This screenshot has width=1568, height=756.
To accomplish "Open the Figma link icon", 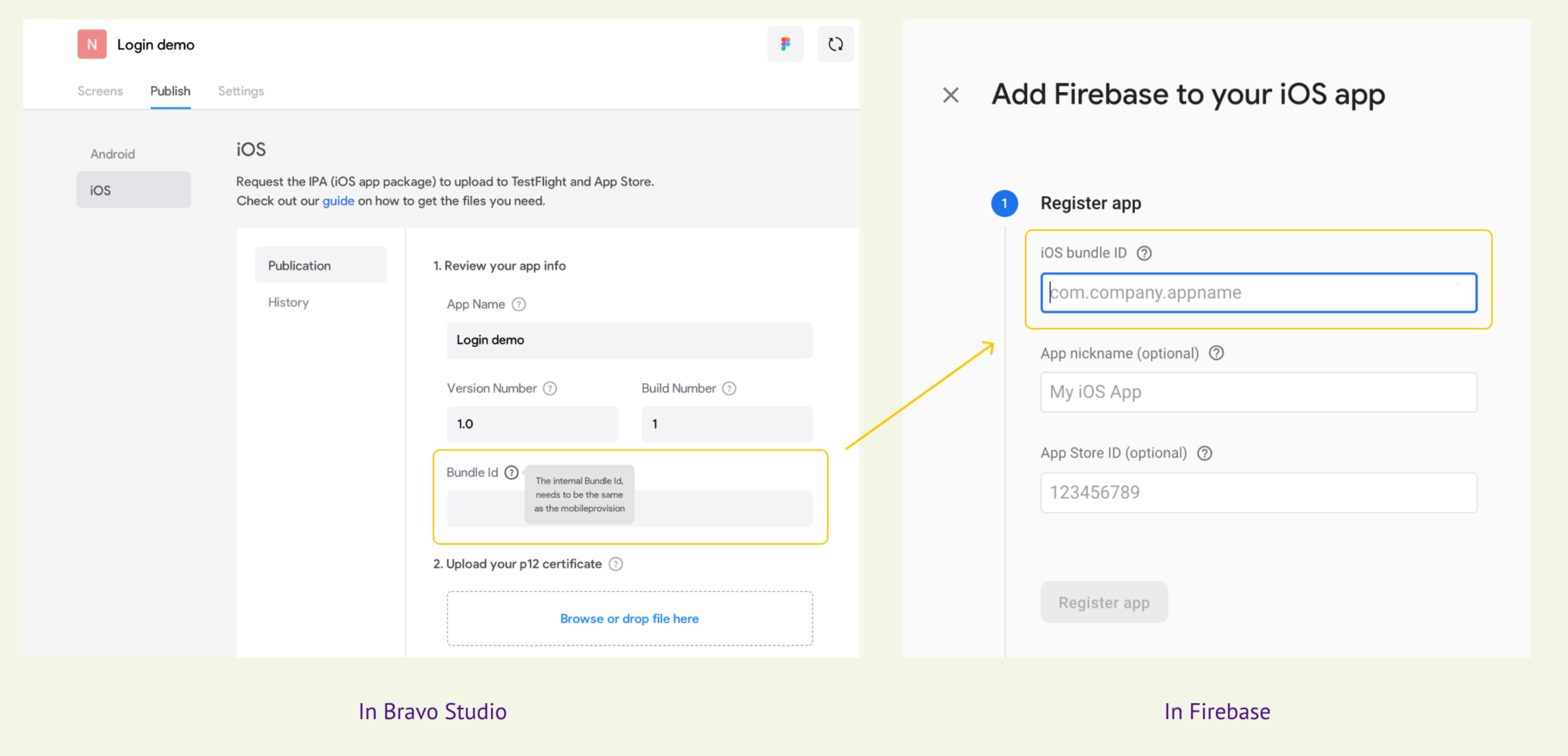I will pyautogui.click(x=784, y=44).
